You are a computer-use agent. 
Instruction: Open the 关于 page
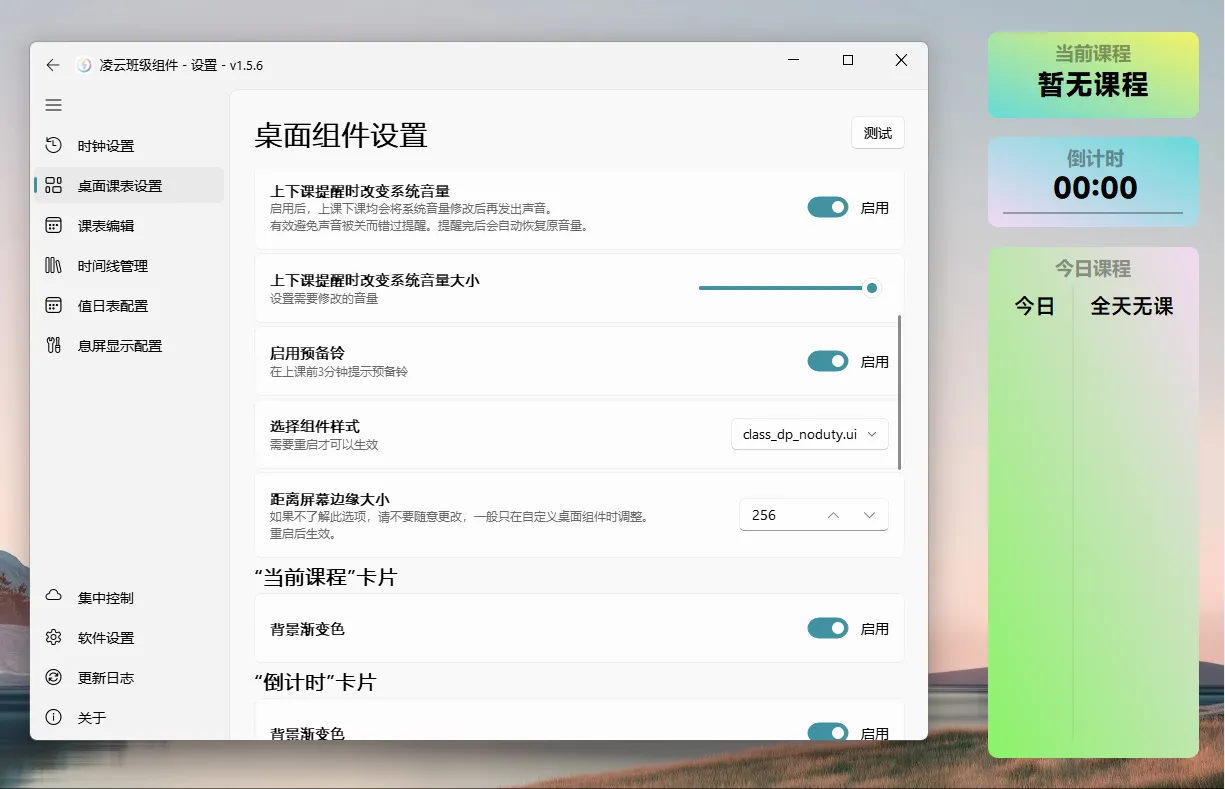point(129,718)
